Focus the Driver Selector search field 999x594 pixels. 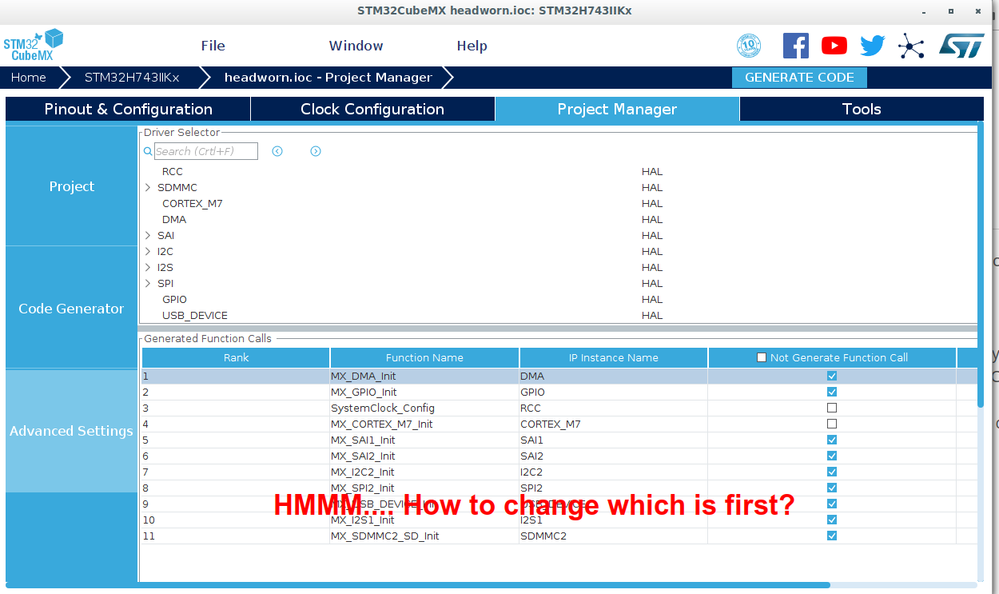[206, 151]
